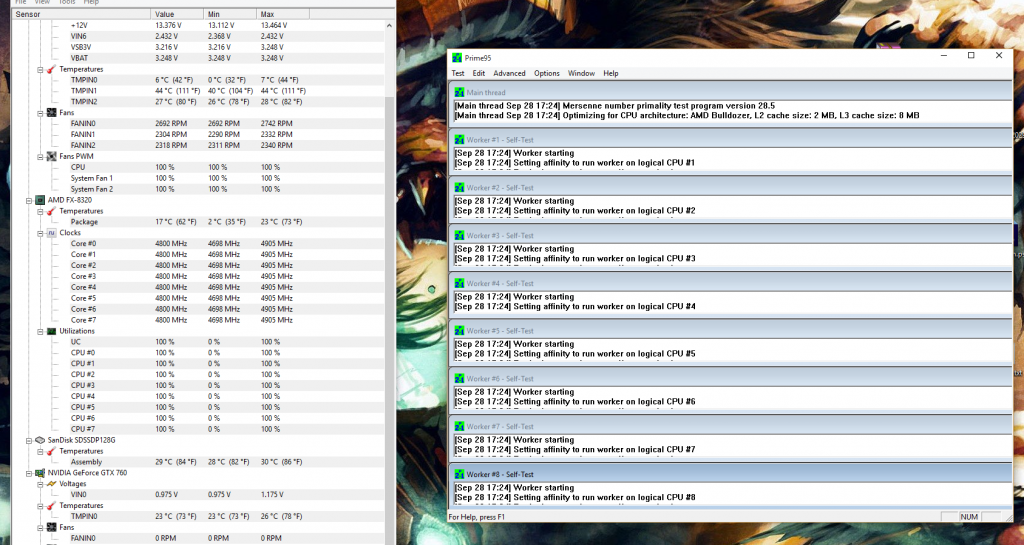
Task: Open the Window menu in Prime95
Action: click(581, 73)
